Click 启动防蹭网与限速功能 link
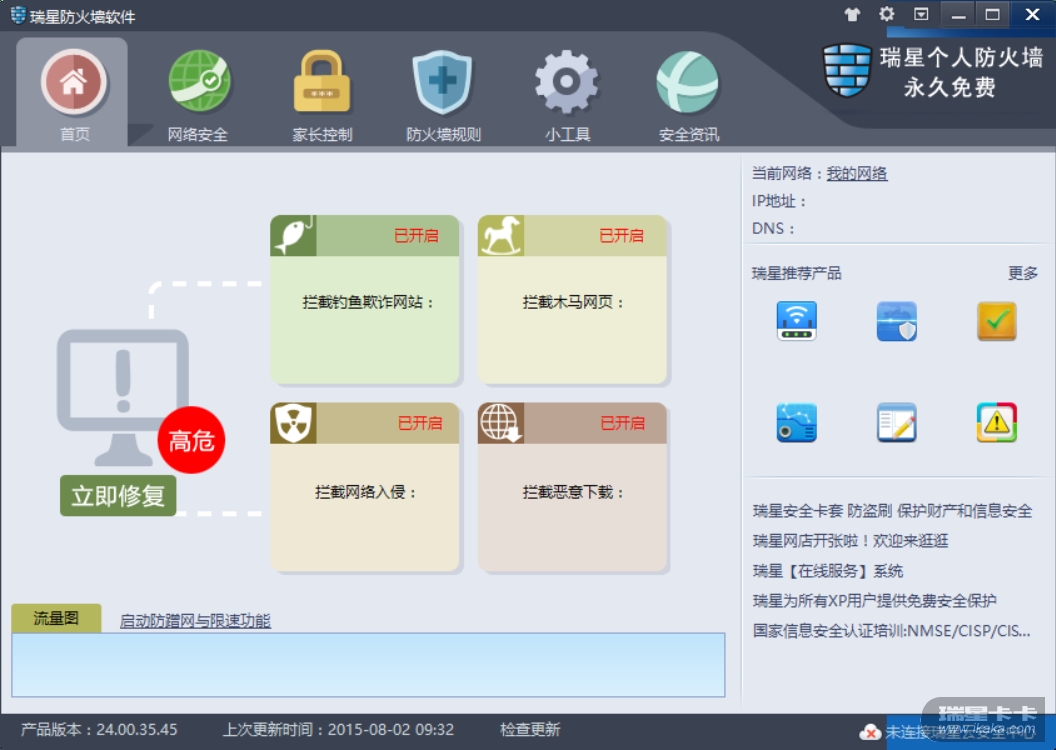Viewport: 1056px width, 750px height. pos(195,621)
